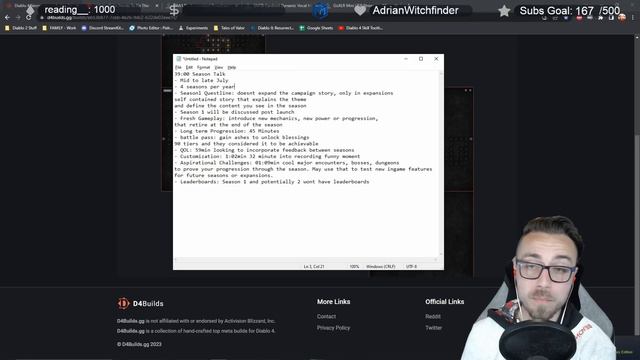The width and height of the screenshot is (640, 360).
Task: Open the Notepad Edit menu
Action: (189, 67)
